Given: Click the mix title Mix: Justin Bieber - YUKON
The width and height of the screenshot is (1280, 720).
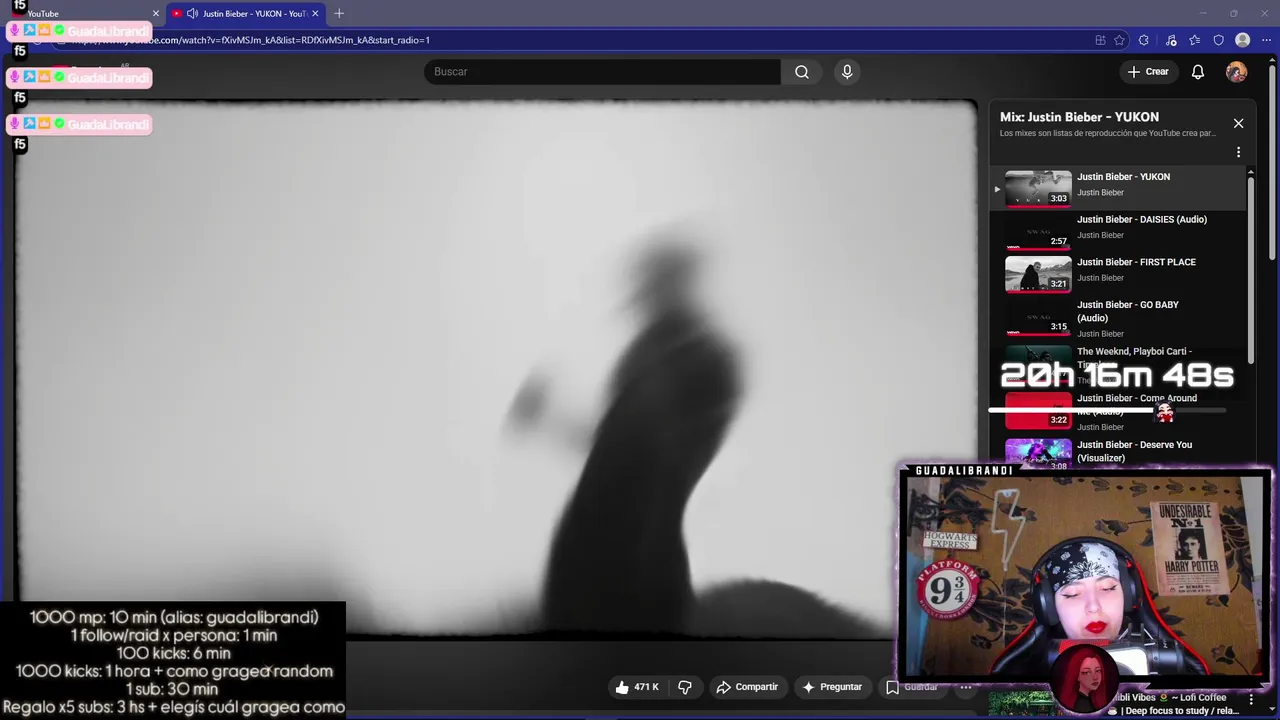Looking at the screenshot, I should pos(1079,117).
